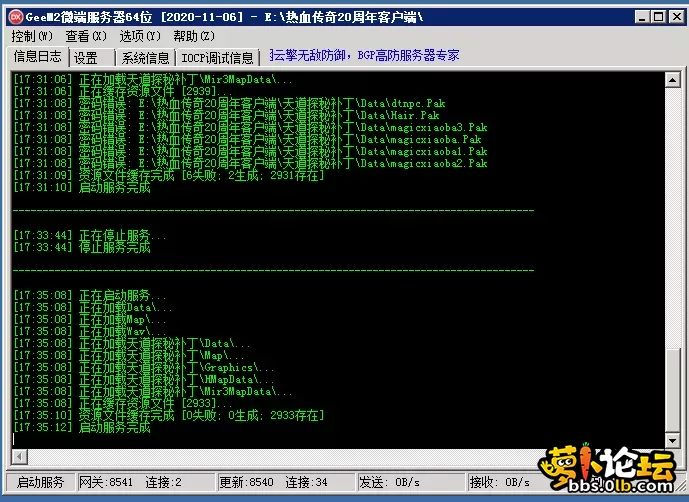This screenshot has height=502, width=689.
Task: Click the log line 0失败: 0生成: 2933存在
Action: (169, 415)
